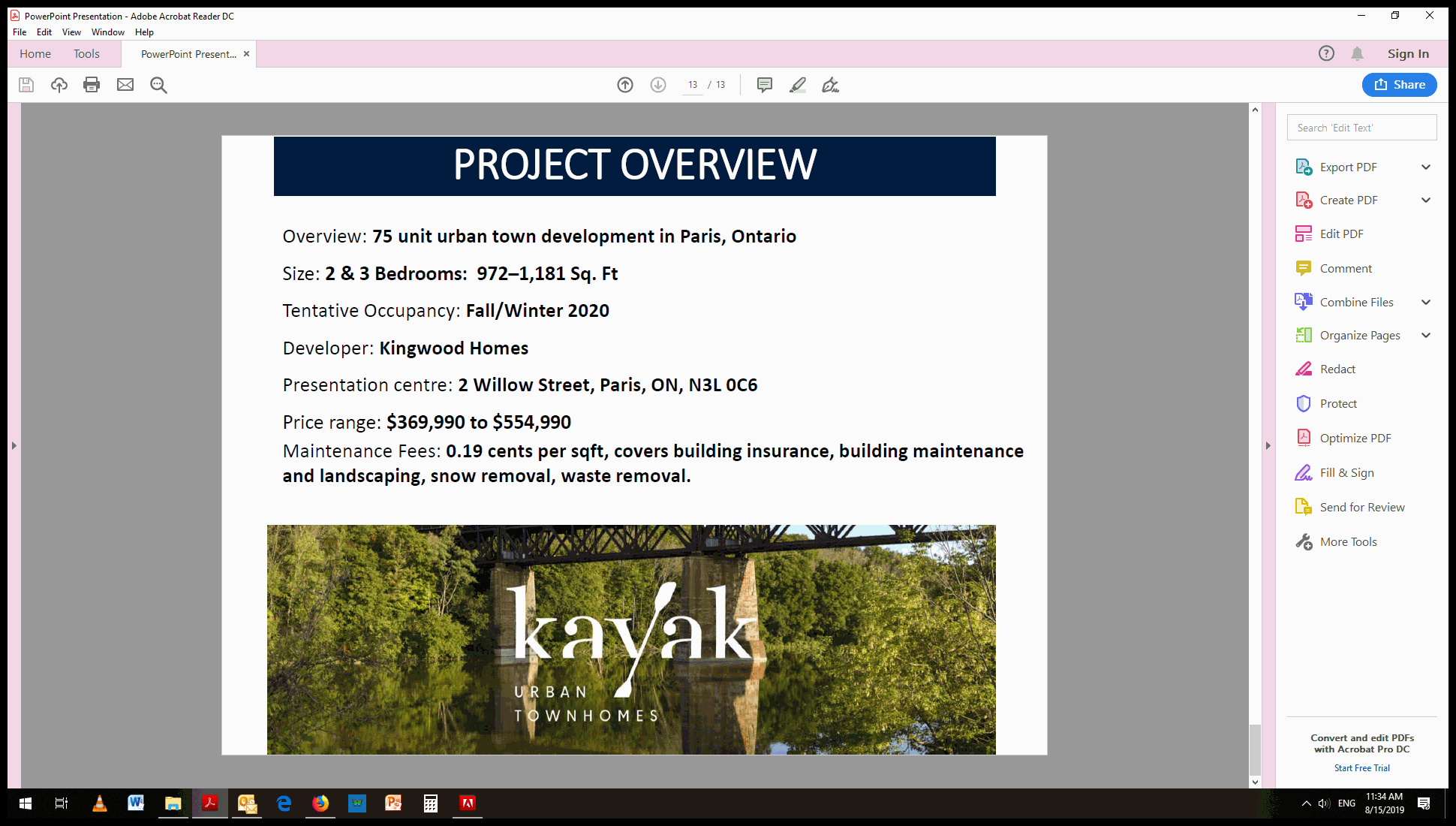Click the Save file icon
Image resolution: width=1456 pixels, height=826 pixels.
(26, 85)
